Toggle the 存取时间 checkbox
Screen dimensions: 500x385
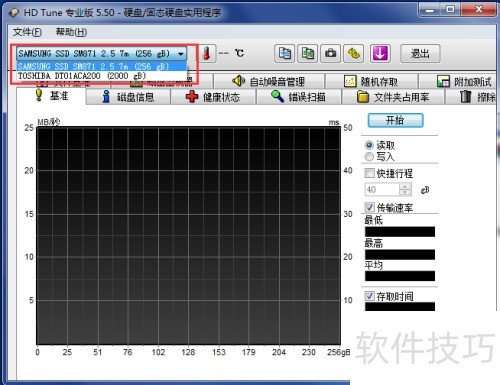(369, 296)
